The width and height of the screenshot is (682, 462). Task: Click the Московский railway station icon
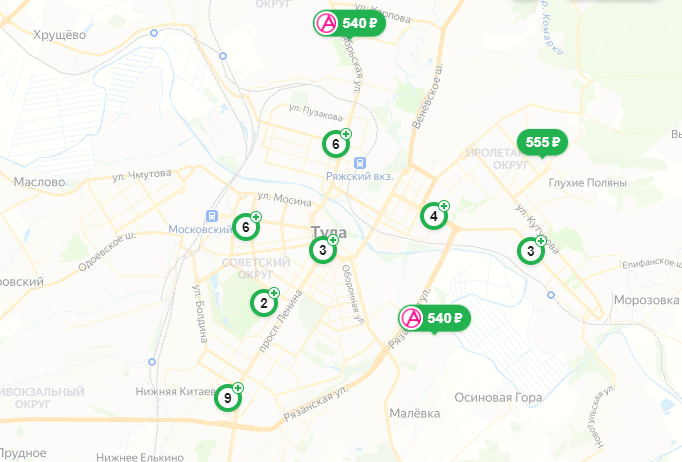(212, 216)
